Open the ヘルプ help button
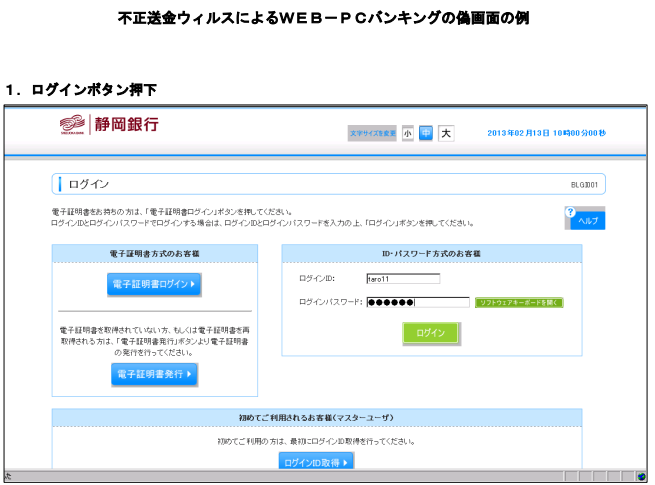This screenshot has width=655, height=485. pyautogui.click(x=585, y=218)
